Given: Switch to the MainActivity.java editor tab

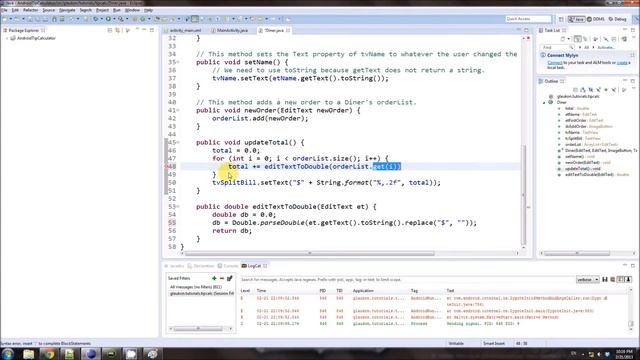Looking at the screenshot, I should click(229, 30).
